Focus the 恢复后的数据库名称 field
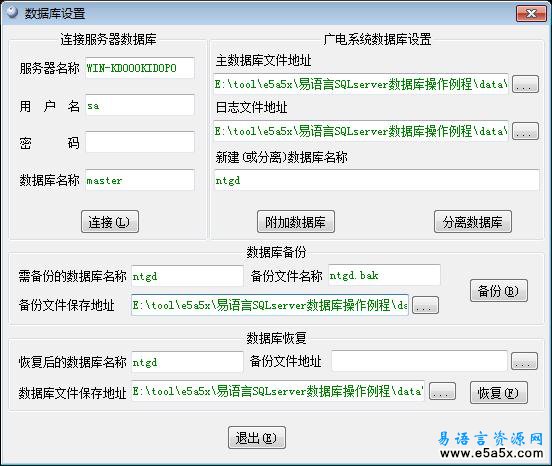The height and width of the screenshot is (466, 552). [187, 362]
